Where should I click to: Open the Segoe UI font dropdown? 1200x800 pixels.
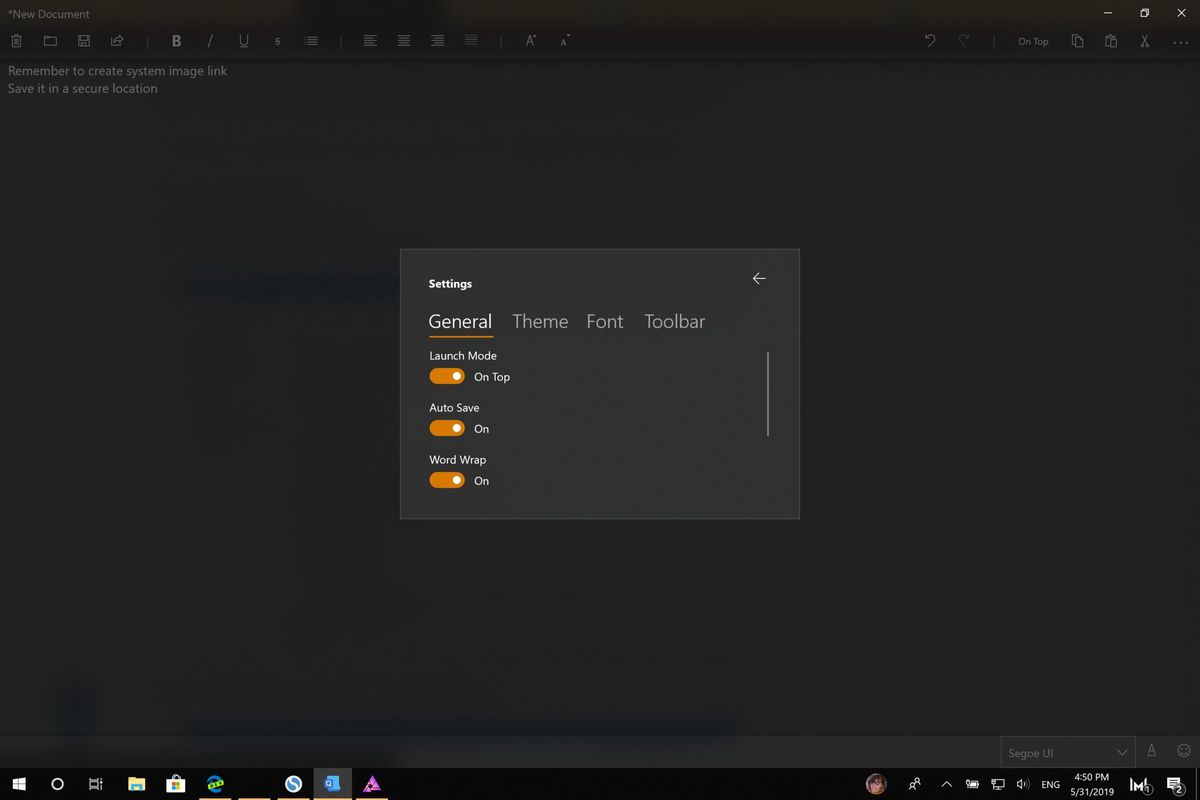1067,751
